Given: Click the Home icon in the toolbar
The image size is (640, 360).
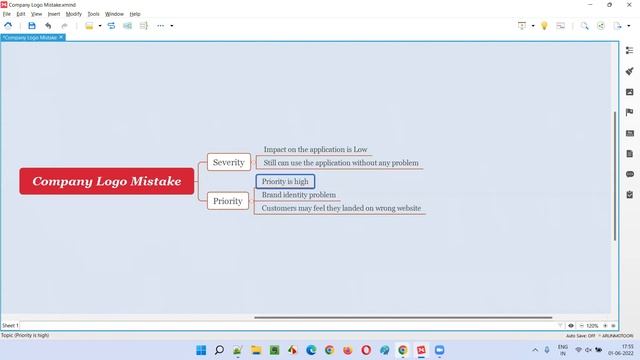Looking at the screenshot, I should (8, 26).
